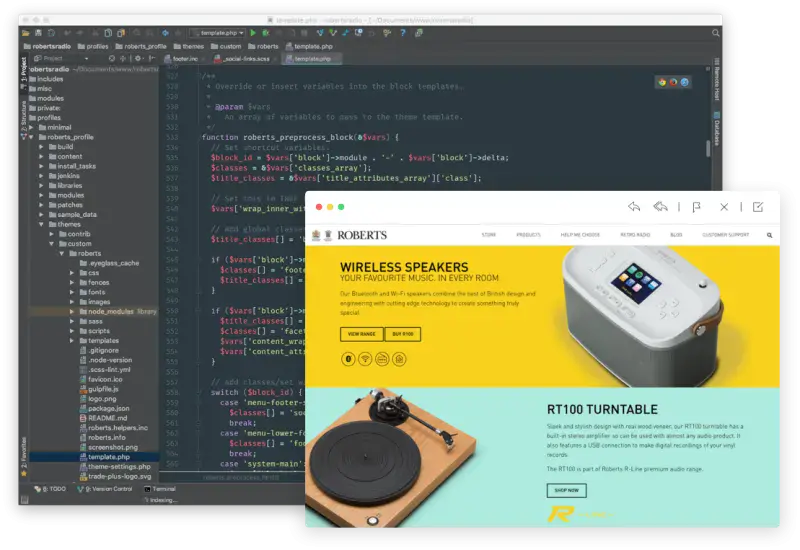Toggle the Remote Host side panel
This screenshot has height=550, width=800.
point(716,80)
